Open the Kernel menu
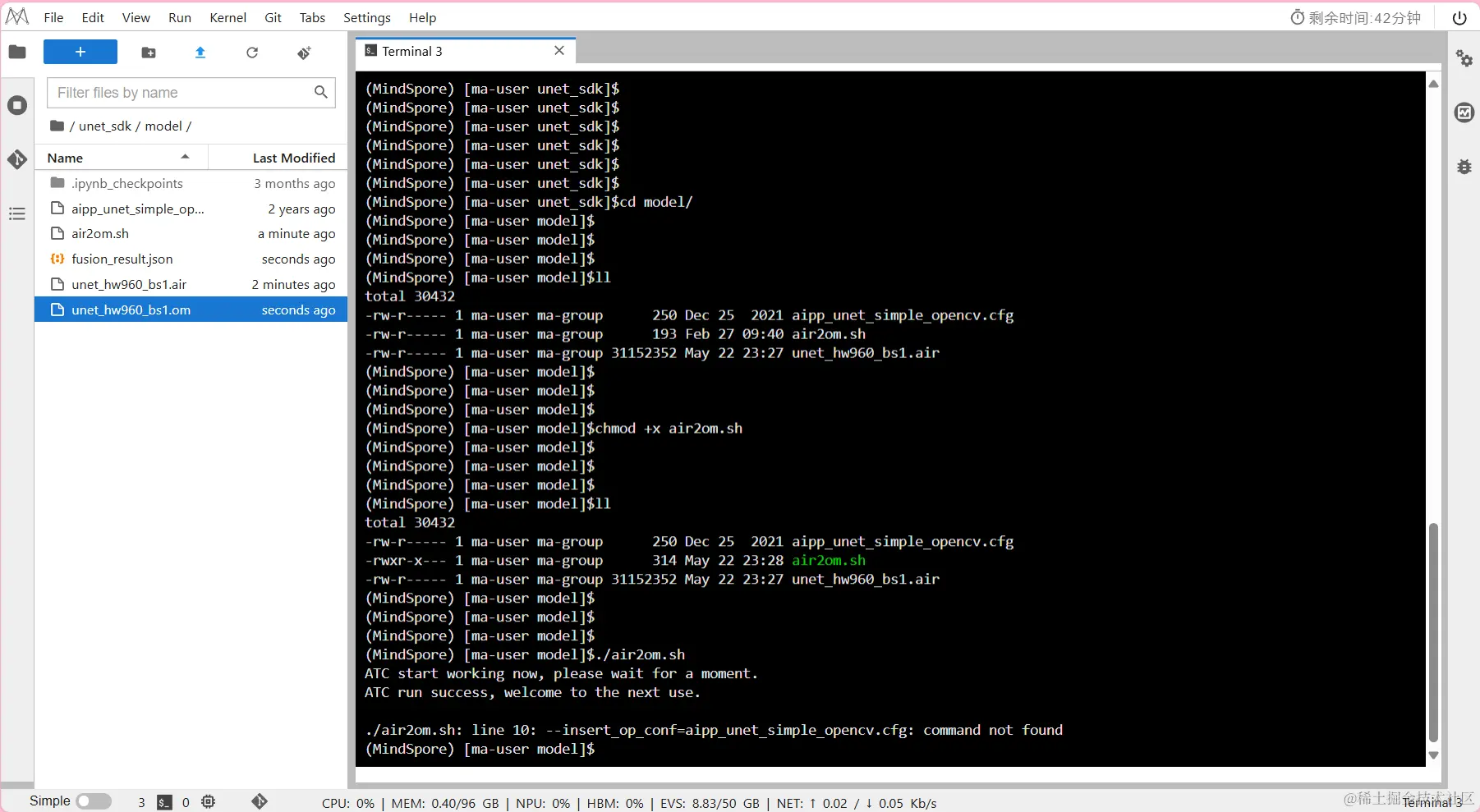 [x=228, y=17]
